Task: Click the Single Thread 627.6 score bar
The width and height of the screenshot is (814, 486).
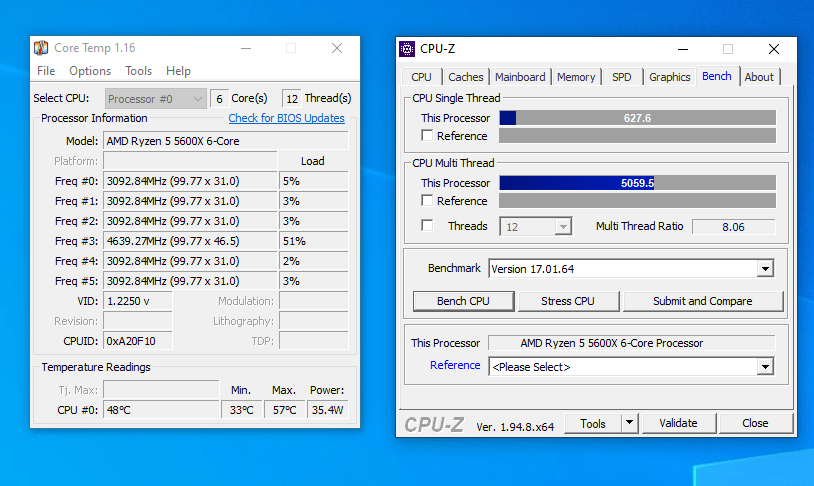Action: [637, 118]
